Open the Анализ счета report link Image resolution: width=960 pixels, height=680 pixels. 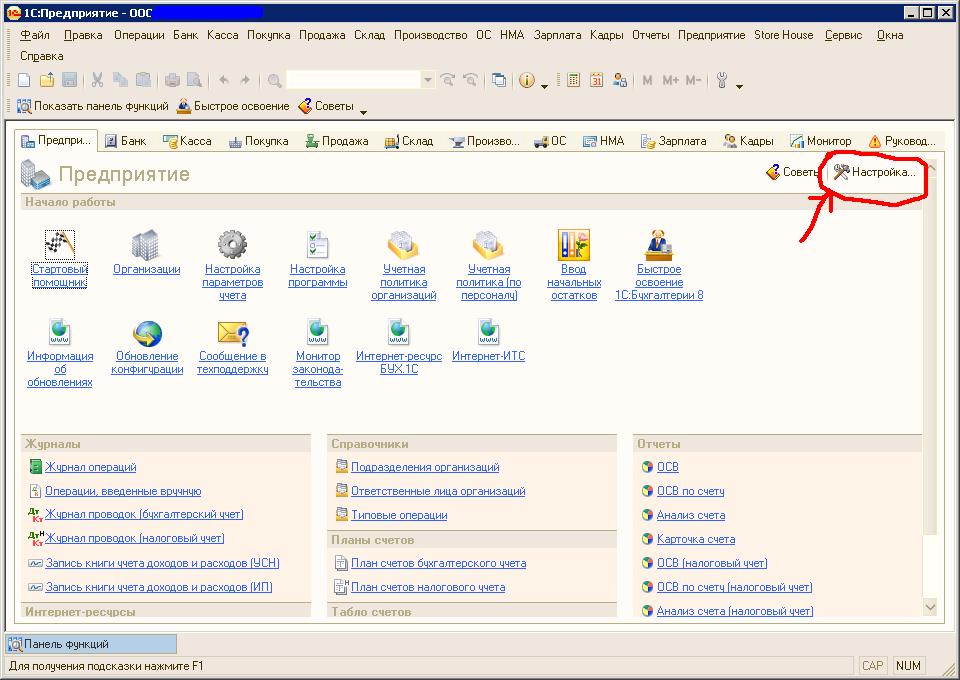pos(691,515)
